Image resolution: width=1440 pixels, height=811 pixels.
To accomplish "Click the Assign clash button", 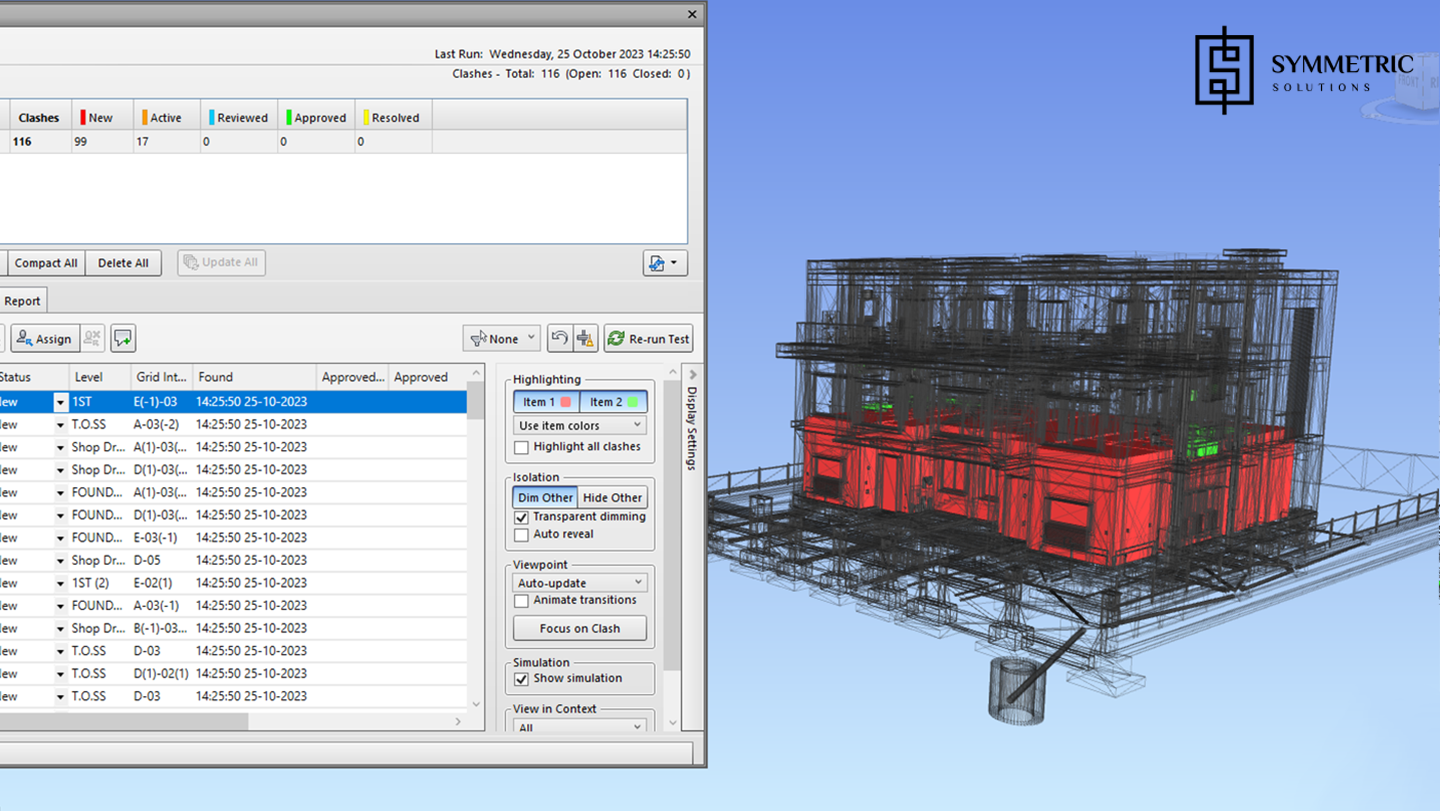I will click(45, 339).
